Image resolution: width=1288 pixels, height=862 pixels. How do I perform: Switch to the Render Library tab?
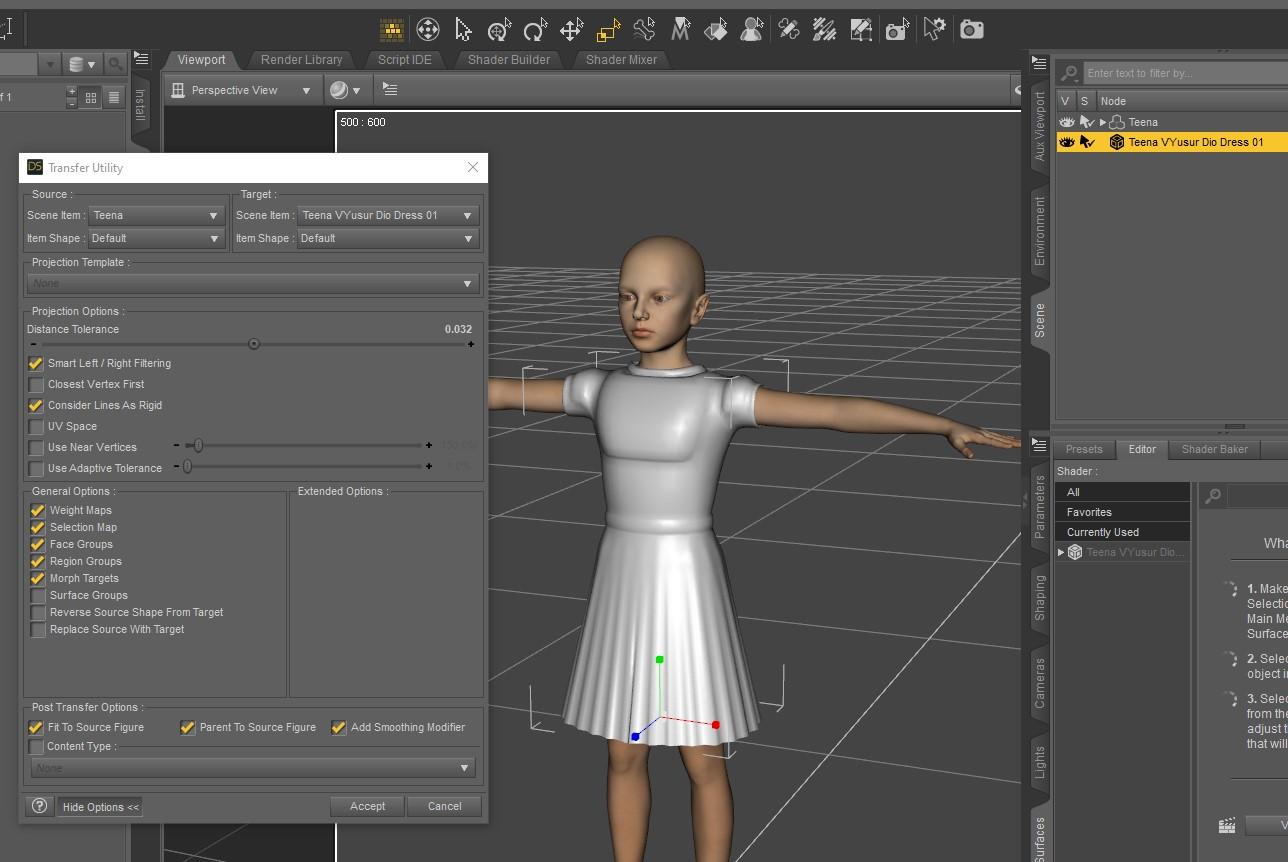pos(301,60)
